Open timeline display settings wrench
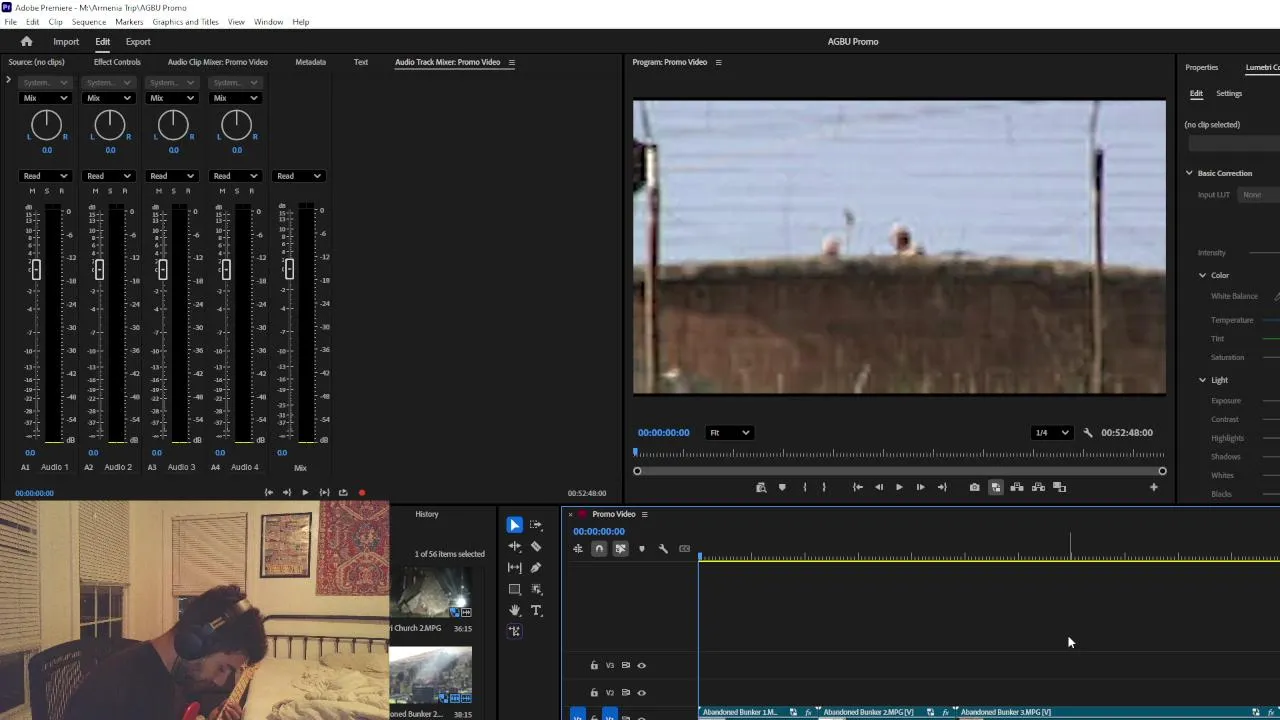The height and width of the screenshot is (720, 1280). [x=663, y=548]
